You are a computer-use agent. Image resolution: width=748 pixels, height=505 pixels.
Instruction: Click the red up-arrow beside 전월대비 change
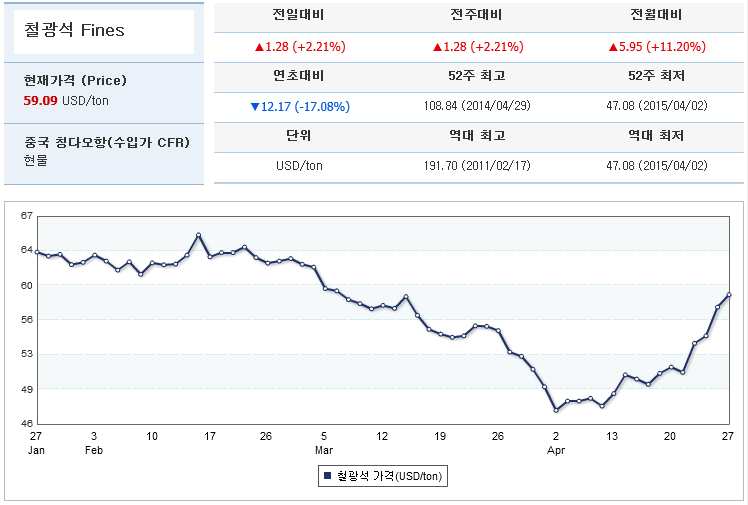click(x=613, y=47)
